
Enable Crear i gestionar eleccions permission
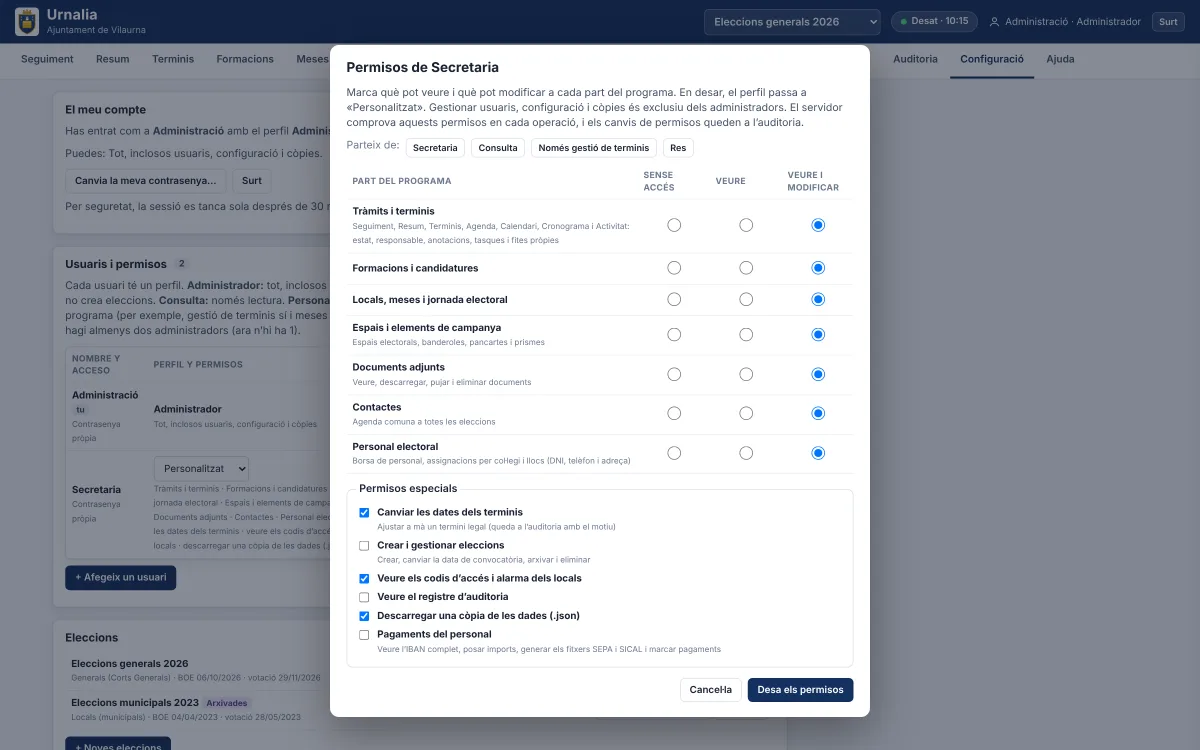click(x=364, y=545)
